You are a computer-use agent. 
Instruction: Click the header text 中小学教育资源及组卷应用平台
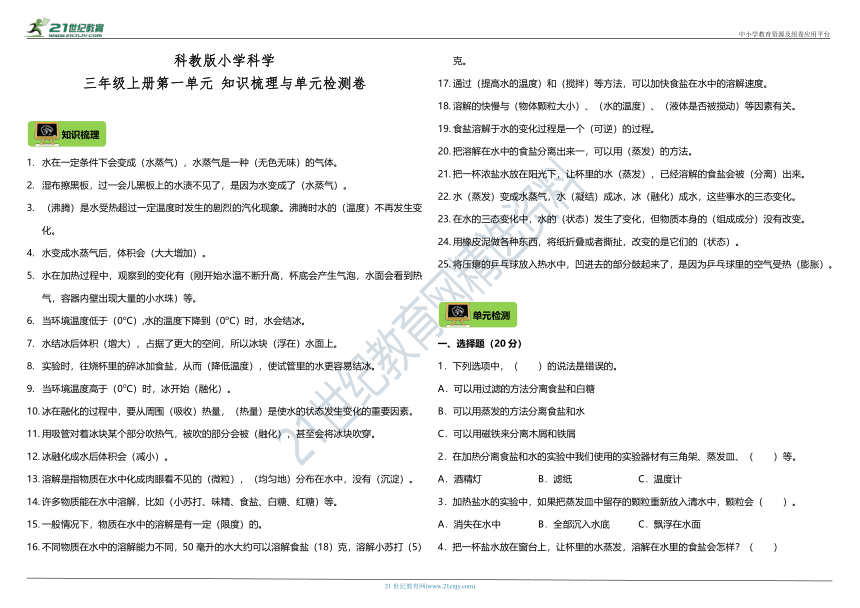point(784,34)
